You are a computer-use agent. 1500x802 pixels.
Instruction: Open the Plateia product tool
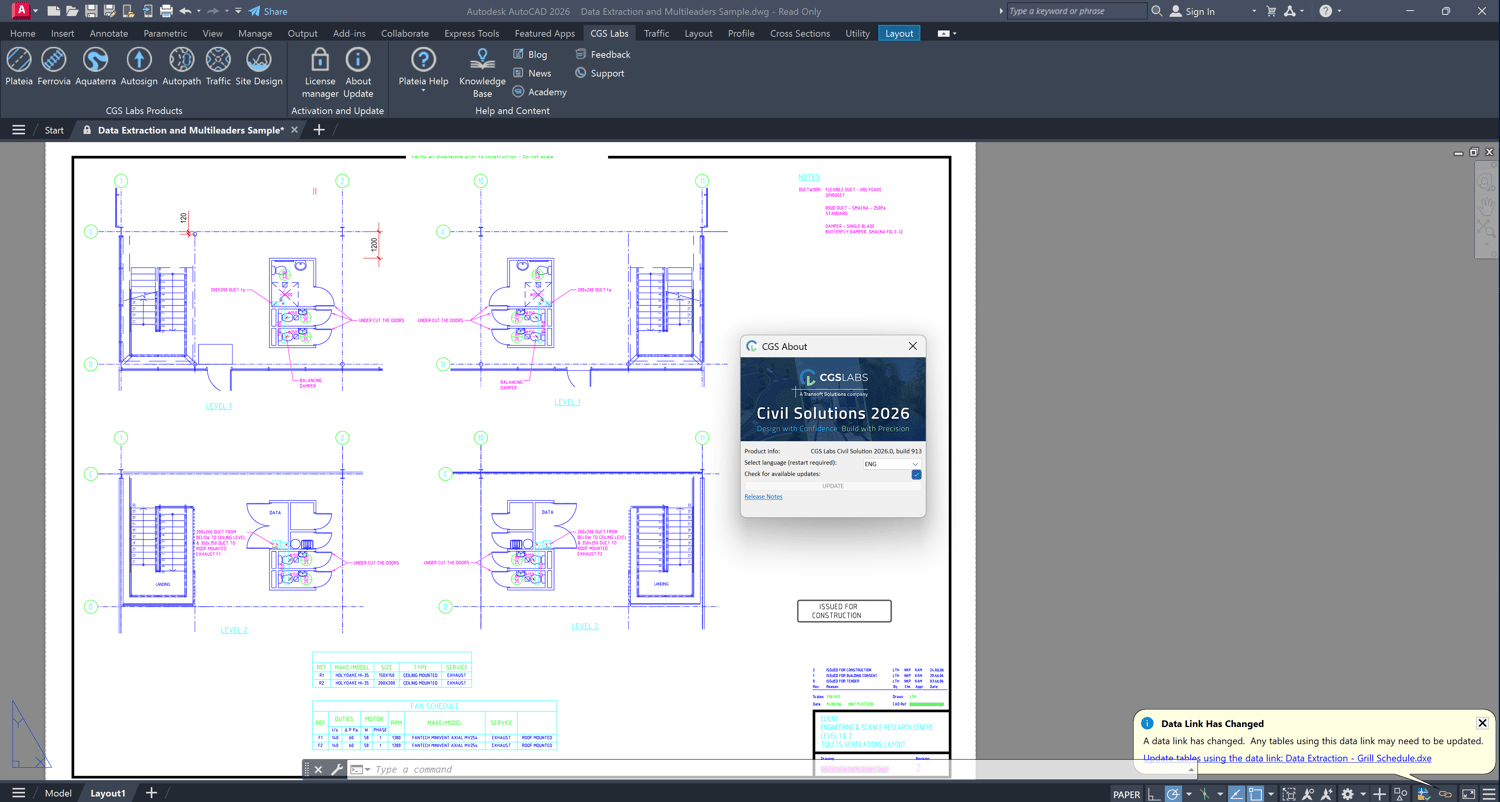coord(19,67)
